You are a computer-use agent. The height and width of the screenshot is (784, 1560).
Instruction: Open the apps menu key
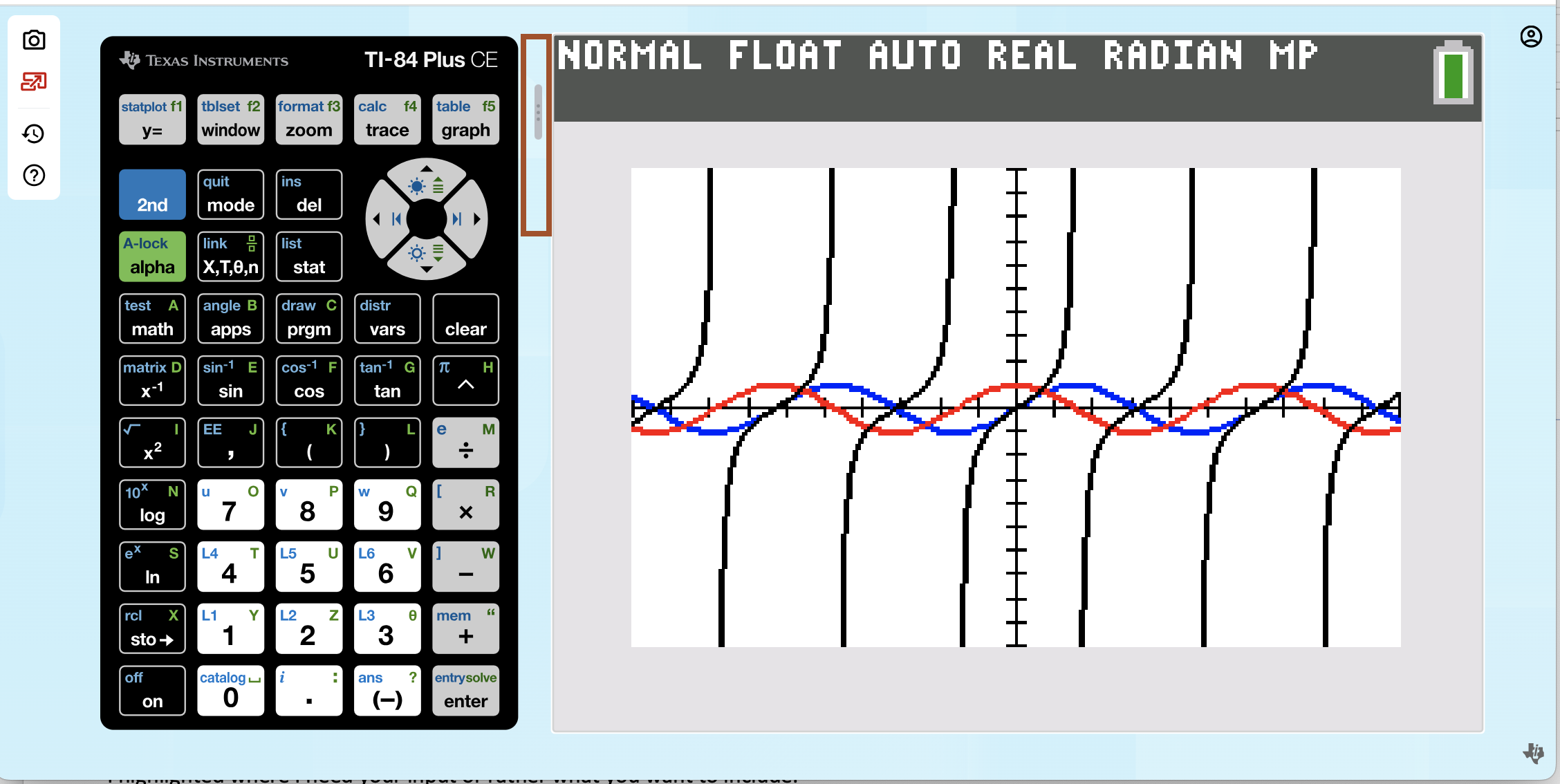230,319
